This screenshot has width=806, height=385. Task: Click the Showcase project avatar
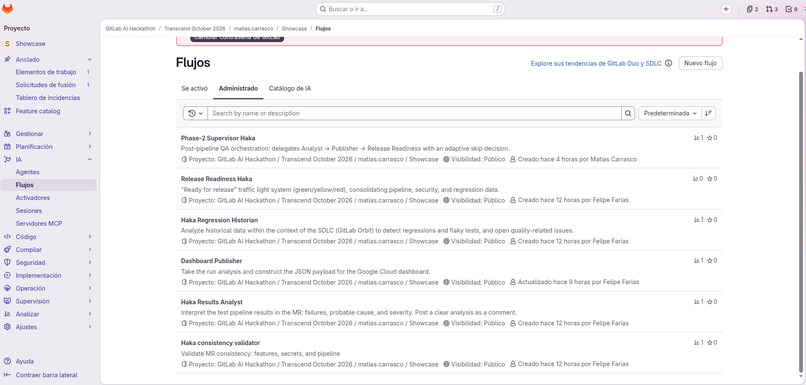coord(7,44)
